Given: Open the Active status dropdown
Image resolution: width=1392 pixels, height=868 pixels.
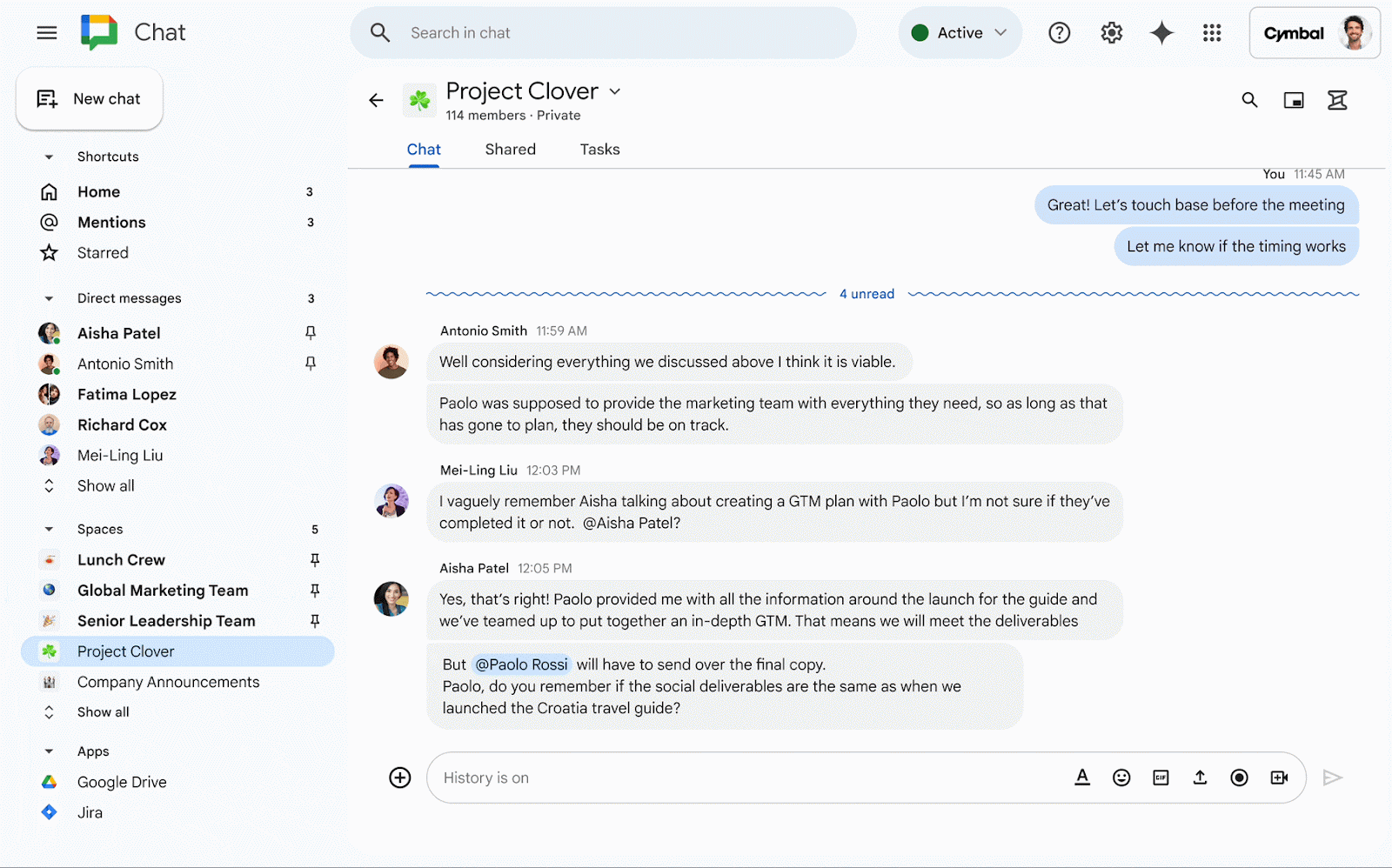Looking at the screenshot, I should (960, 32).
